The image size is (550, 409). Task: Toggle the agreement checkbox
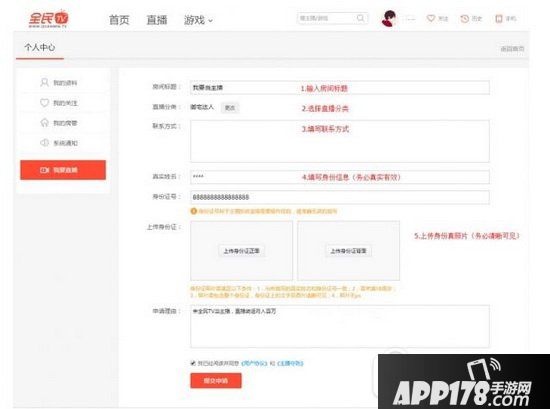point(193,363)
